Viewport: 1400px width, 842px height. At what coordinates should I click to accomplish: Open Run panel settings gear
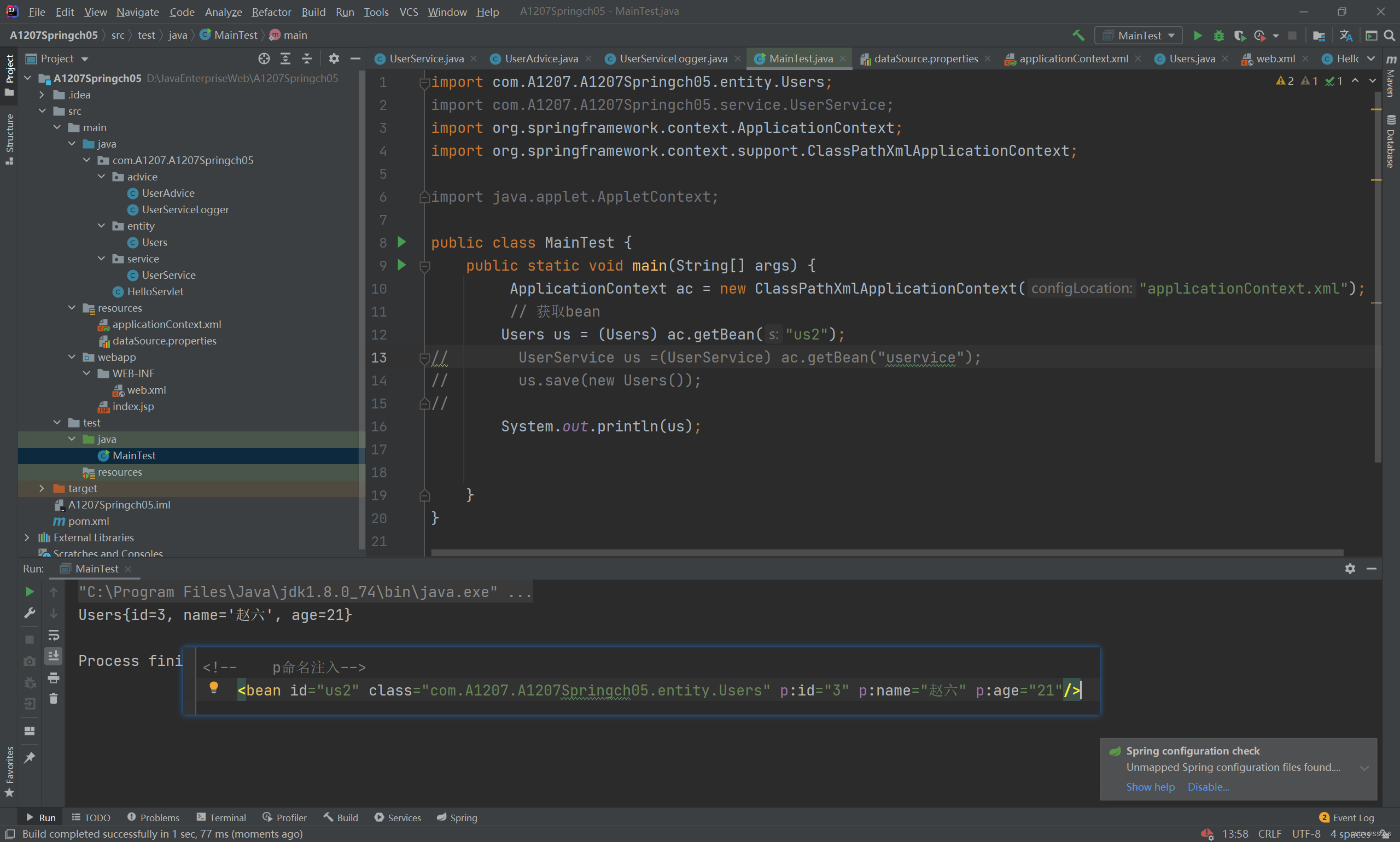pos(1350,569)
